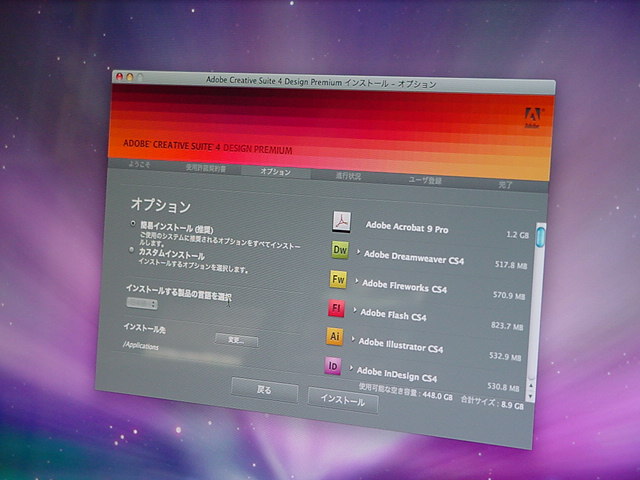The width and height of the screenshot is (640, 480).
Task: Expand the Adobe Fireworks CS4 entry
Action: tap(356, 281)
